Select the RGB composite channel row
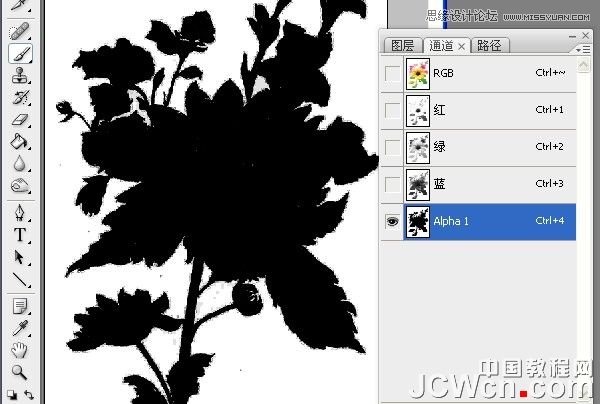The width and height of the screenshot is (600, 404). point(490,73)
